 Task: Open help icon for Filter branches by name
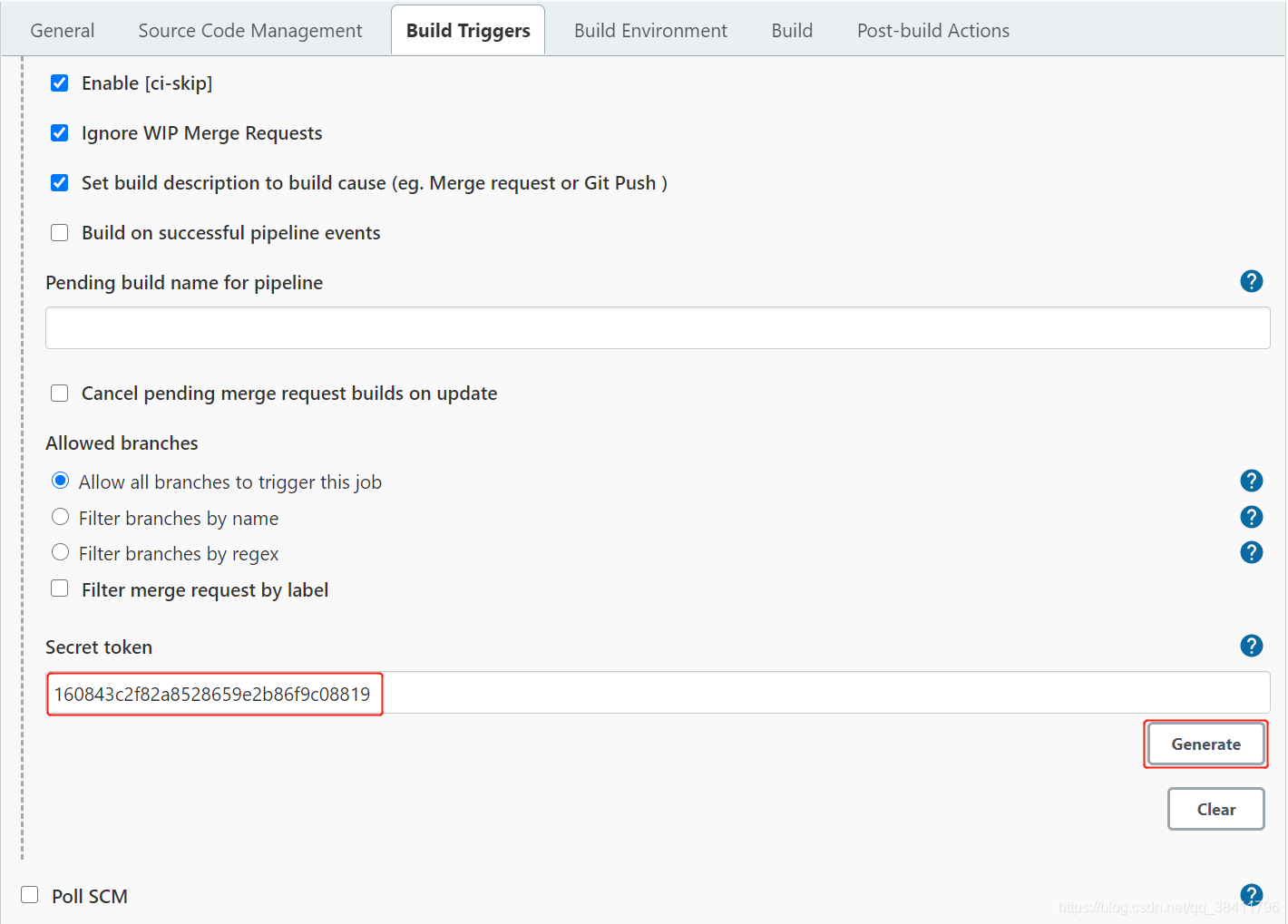click(x=1251, y=517)
